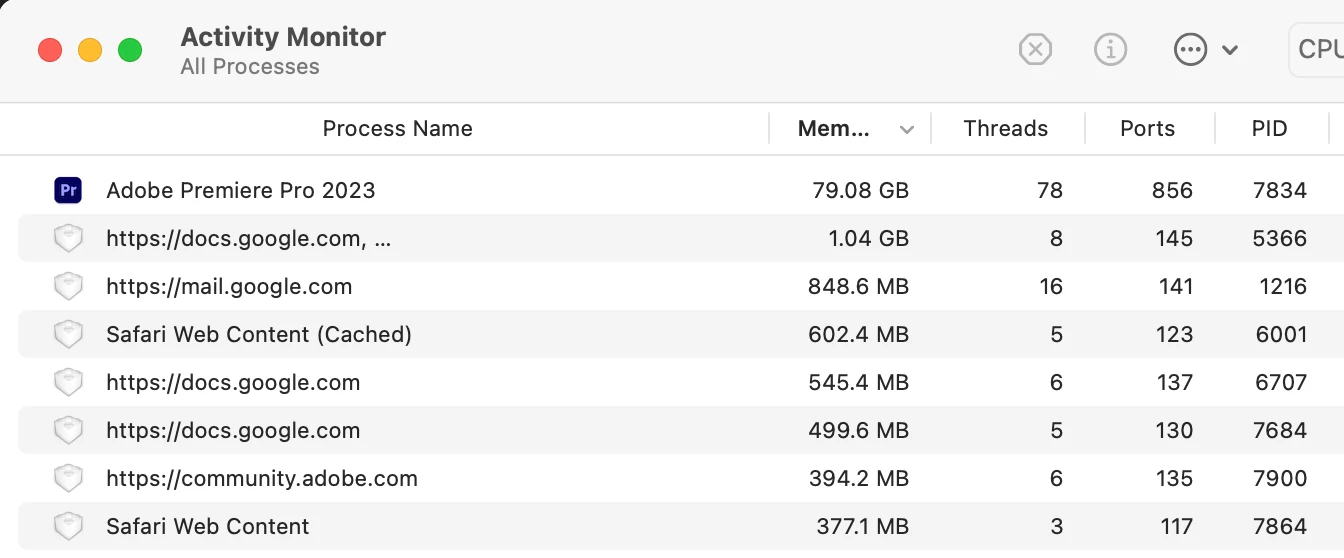Click the stop process icon in toolbar
The image size is (1344, 558).
pyautogui.click(x=1035, y=49)
